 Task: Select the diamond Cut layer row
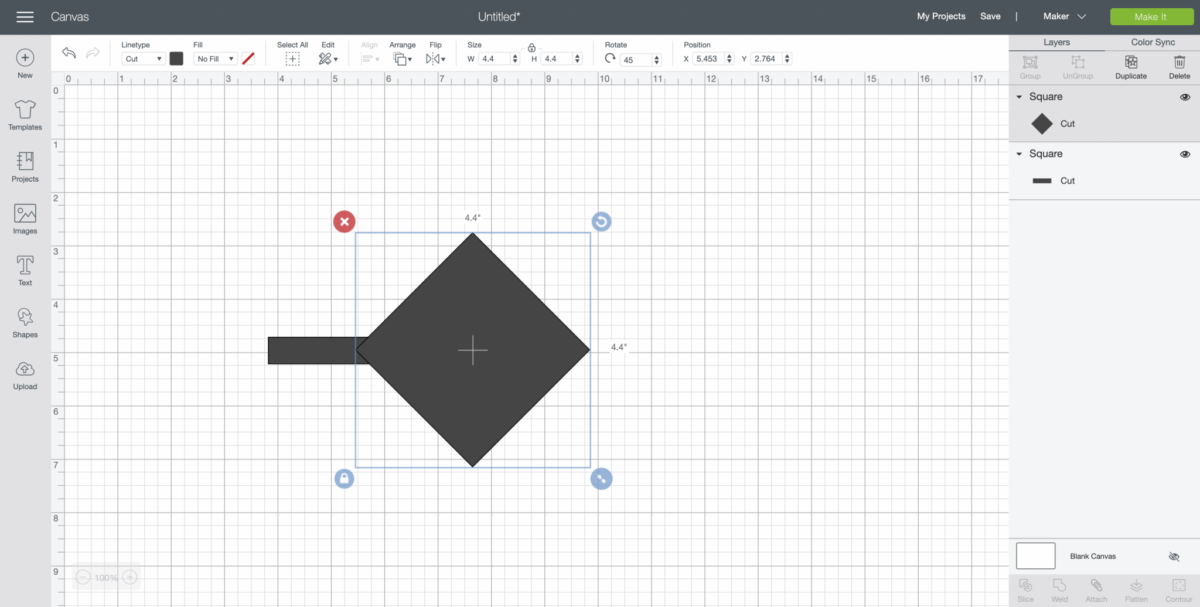tap(1104, 124)
